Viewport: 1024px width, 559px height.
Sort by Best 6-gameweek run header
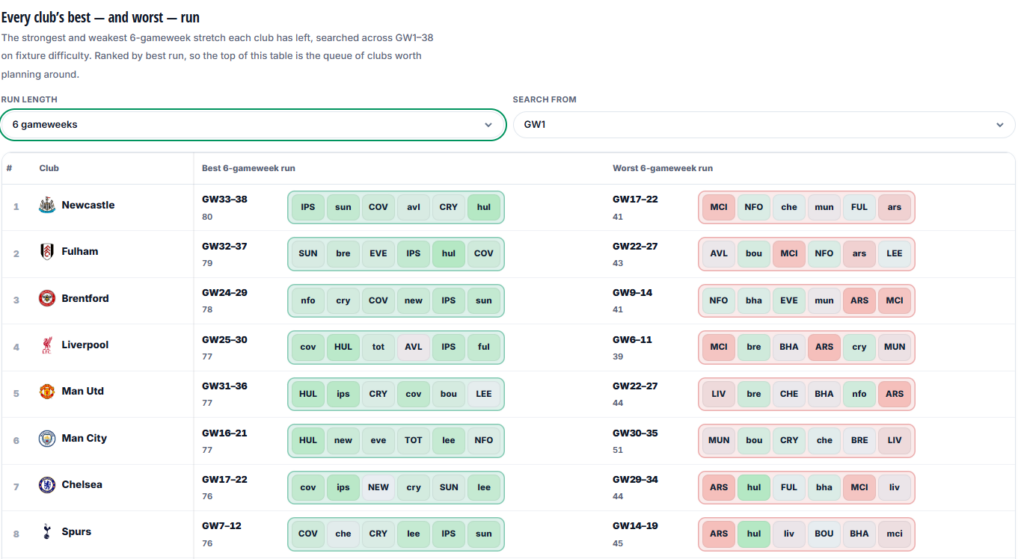coord(248,168)
